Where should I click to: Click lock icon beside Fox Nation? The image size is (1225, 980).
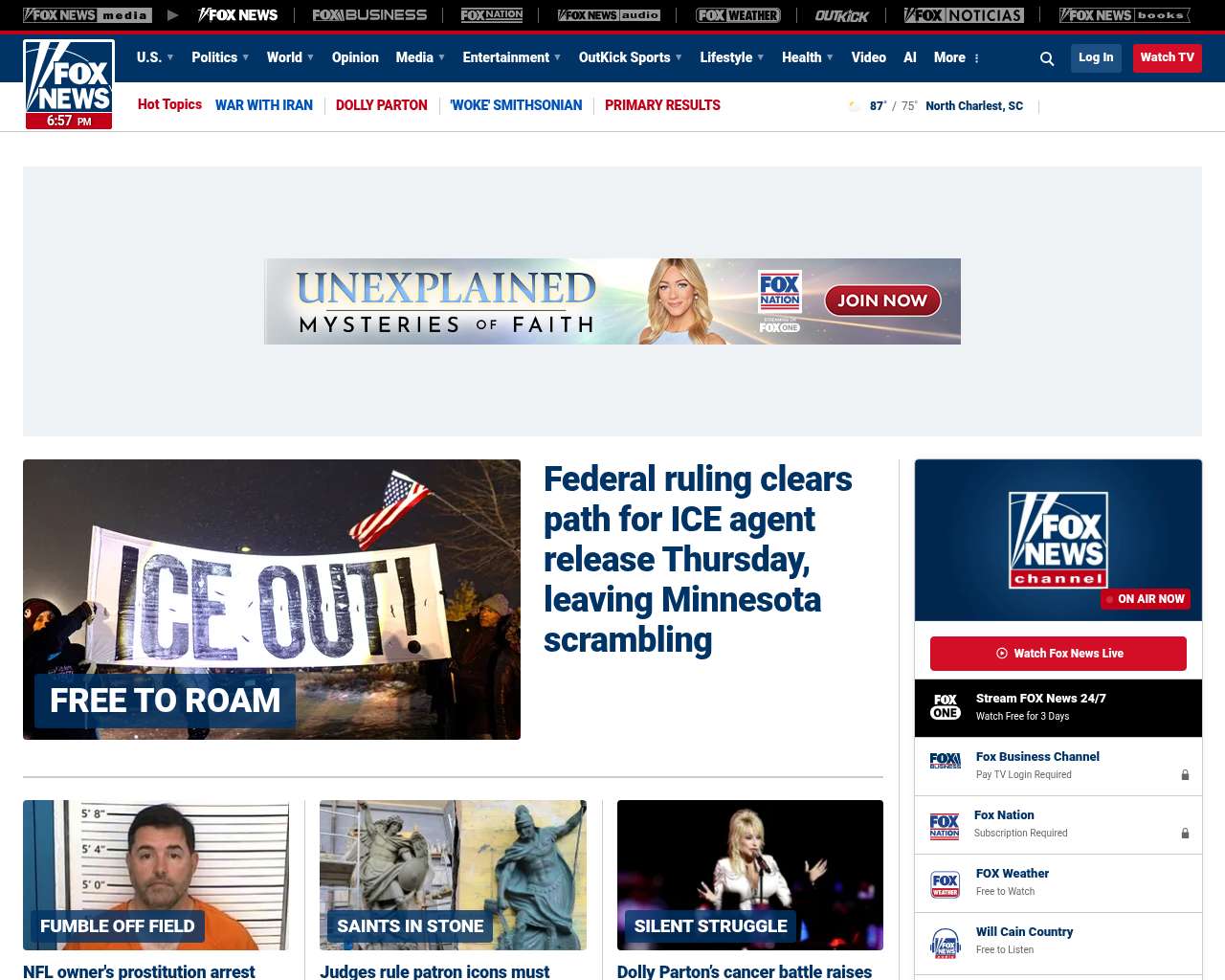[1185, 834]
